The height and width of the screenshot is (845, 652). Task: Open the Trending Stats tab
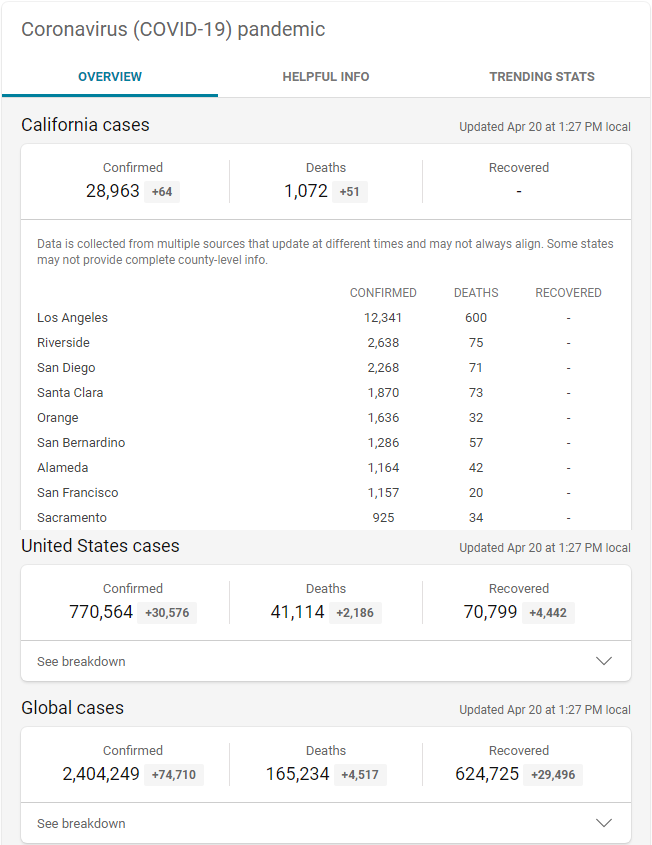[542, 77]
